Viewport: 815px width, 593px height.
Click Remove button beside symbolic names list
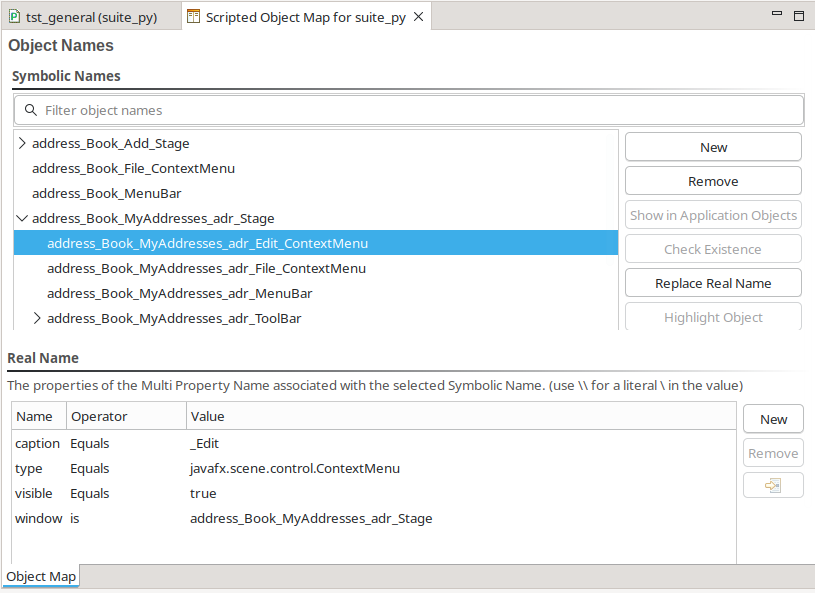click(x=713, y=181)
